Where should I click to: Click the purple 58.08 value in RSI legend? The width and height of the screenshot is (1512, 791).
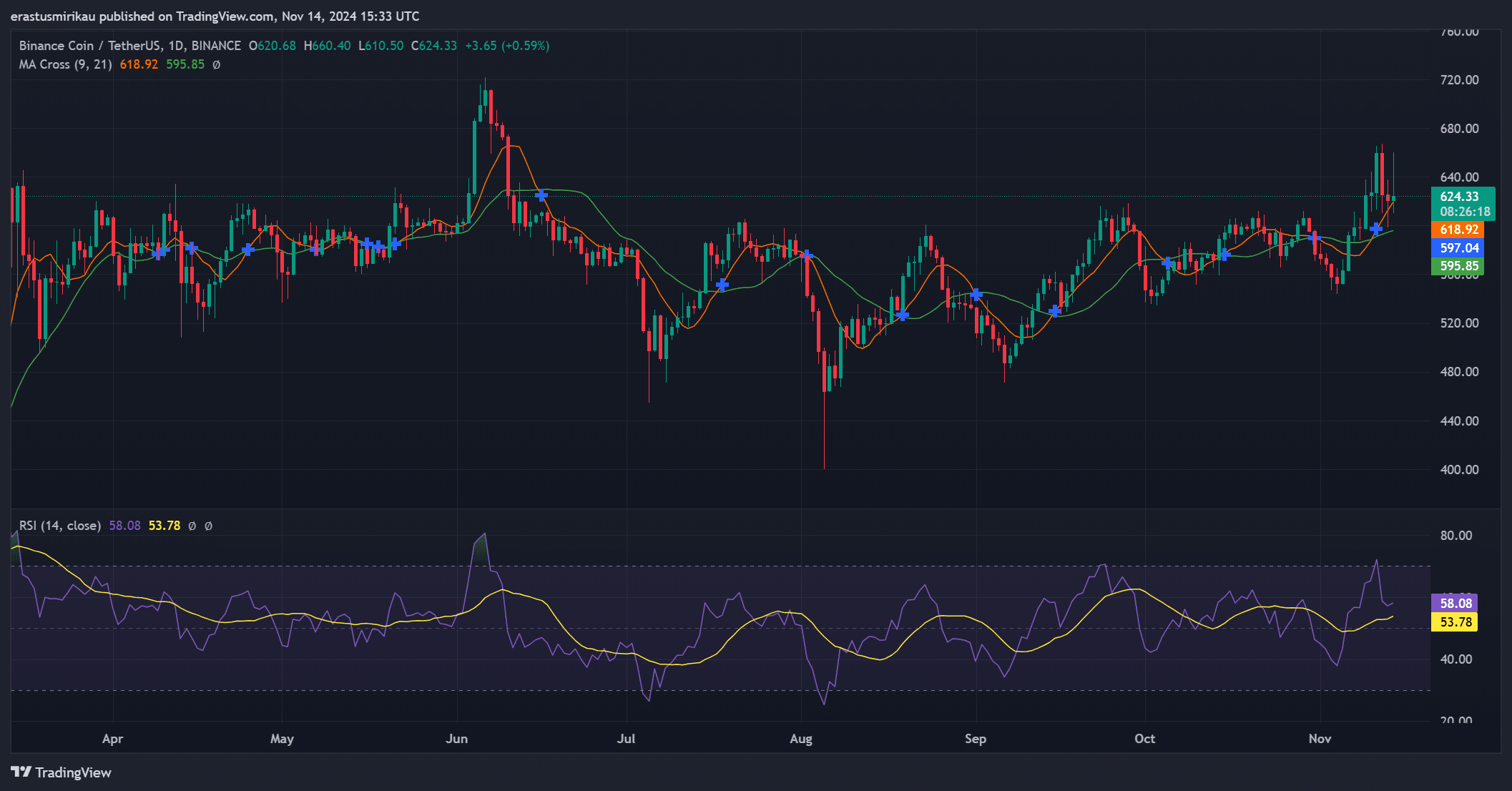click(124, 526)
